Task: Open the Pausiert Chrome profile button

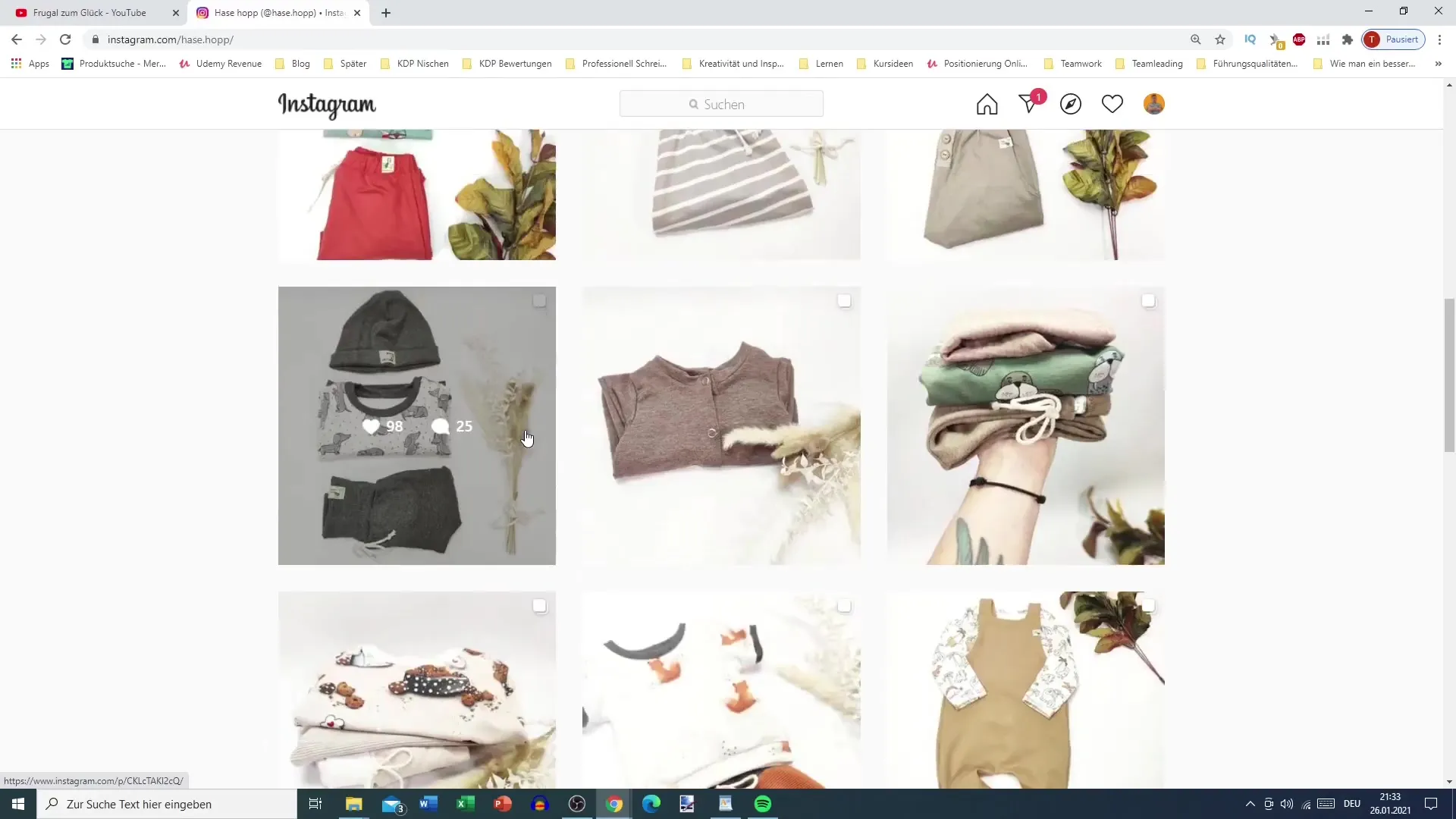Action: coord(1394,39)
